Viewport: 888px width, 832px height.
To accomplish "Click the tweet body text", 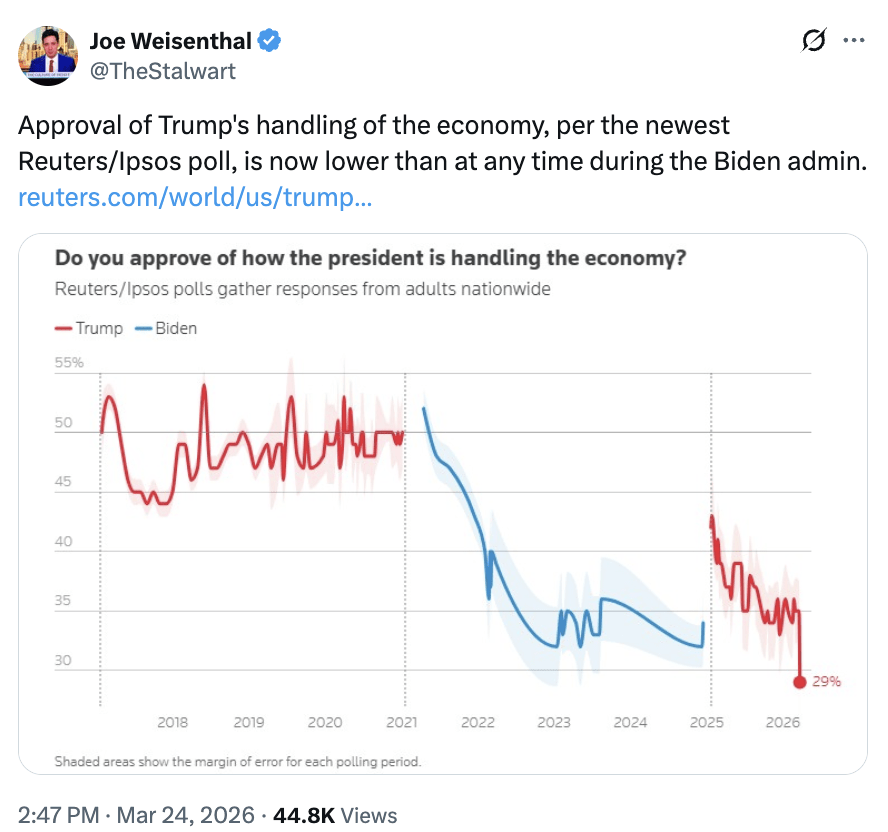I will pyautogui.click(x=440, y=143).
